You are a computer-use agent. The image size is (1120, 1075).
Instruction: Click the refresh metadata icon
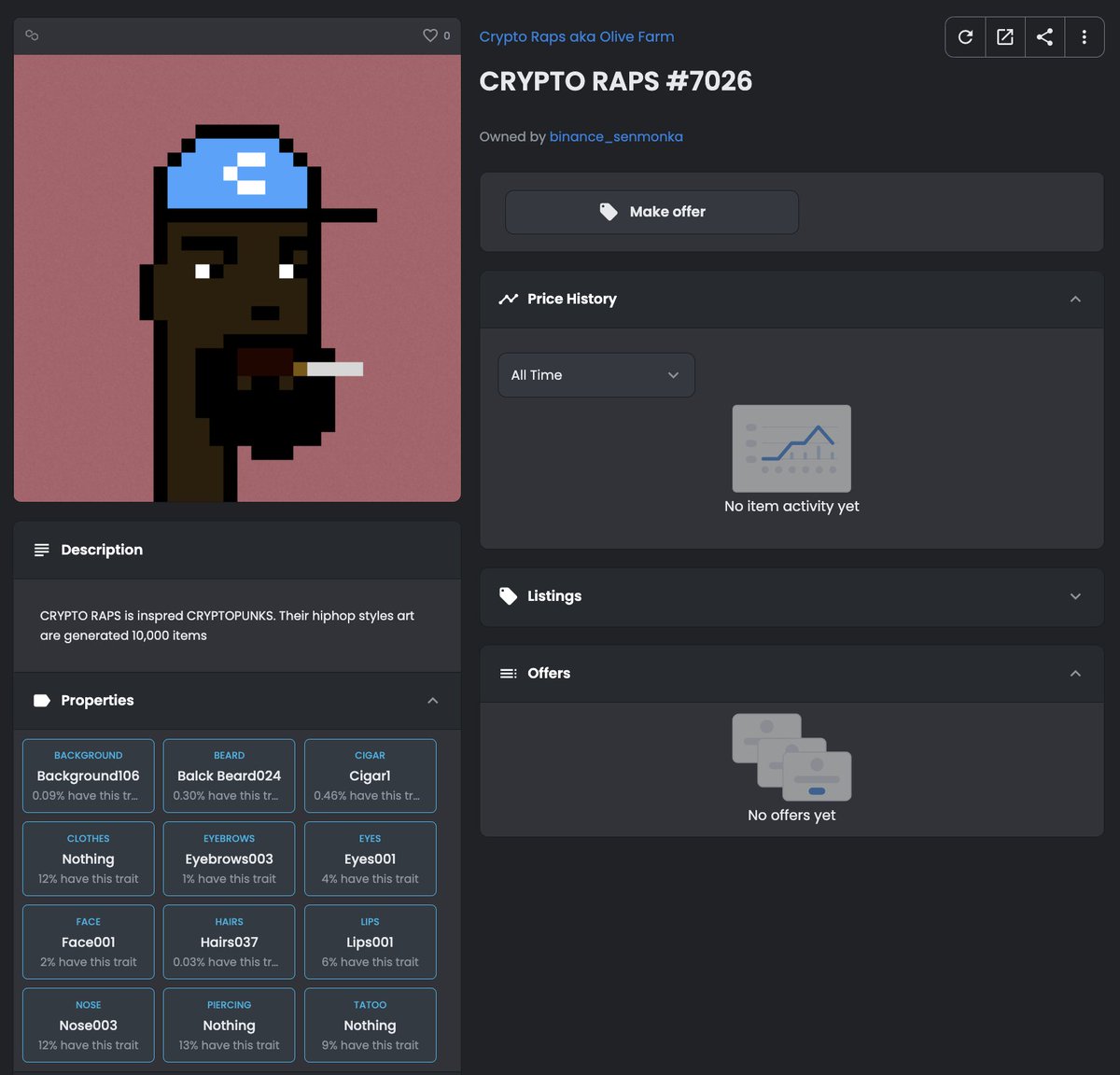pos(965,37)
